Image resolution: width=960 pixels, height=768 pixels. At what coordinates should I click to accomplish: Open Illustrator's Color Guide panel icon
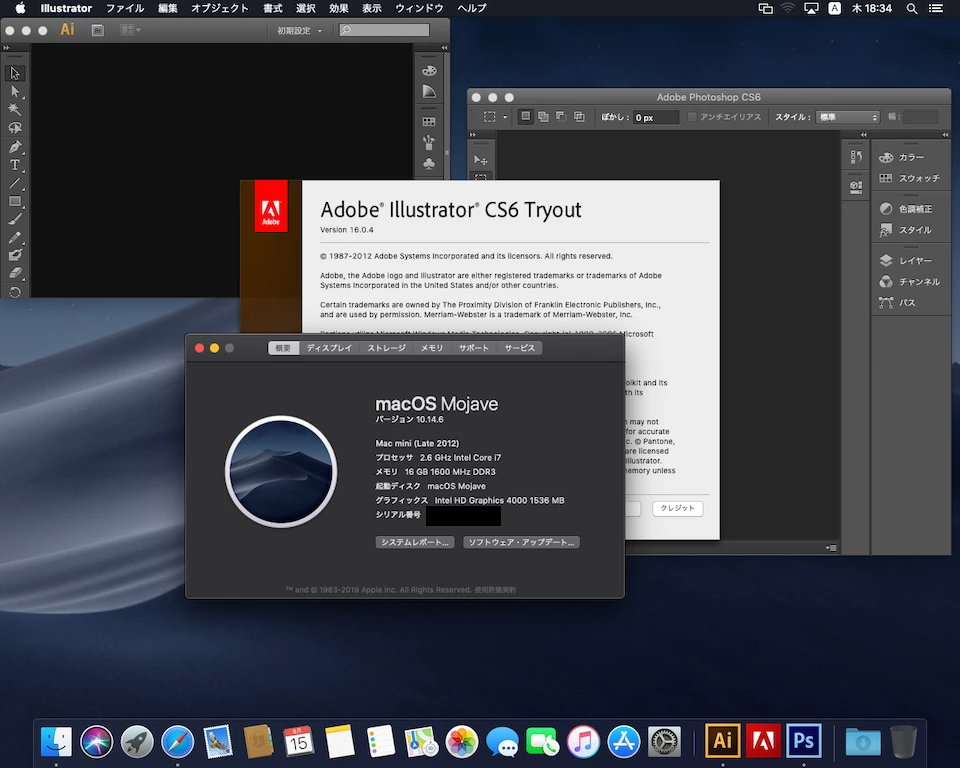point(429,92)
